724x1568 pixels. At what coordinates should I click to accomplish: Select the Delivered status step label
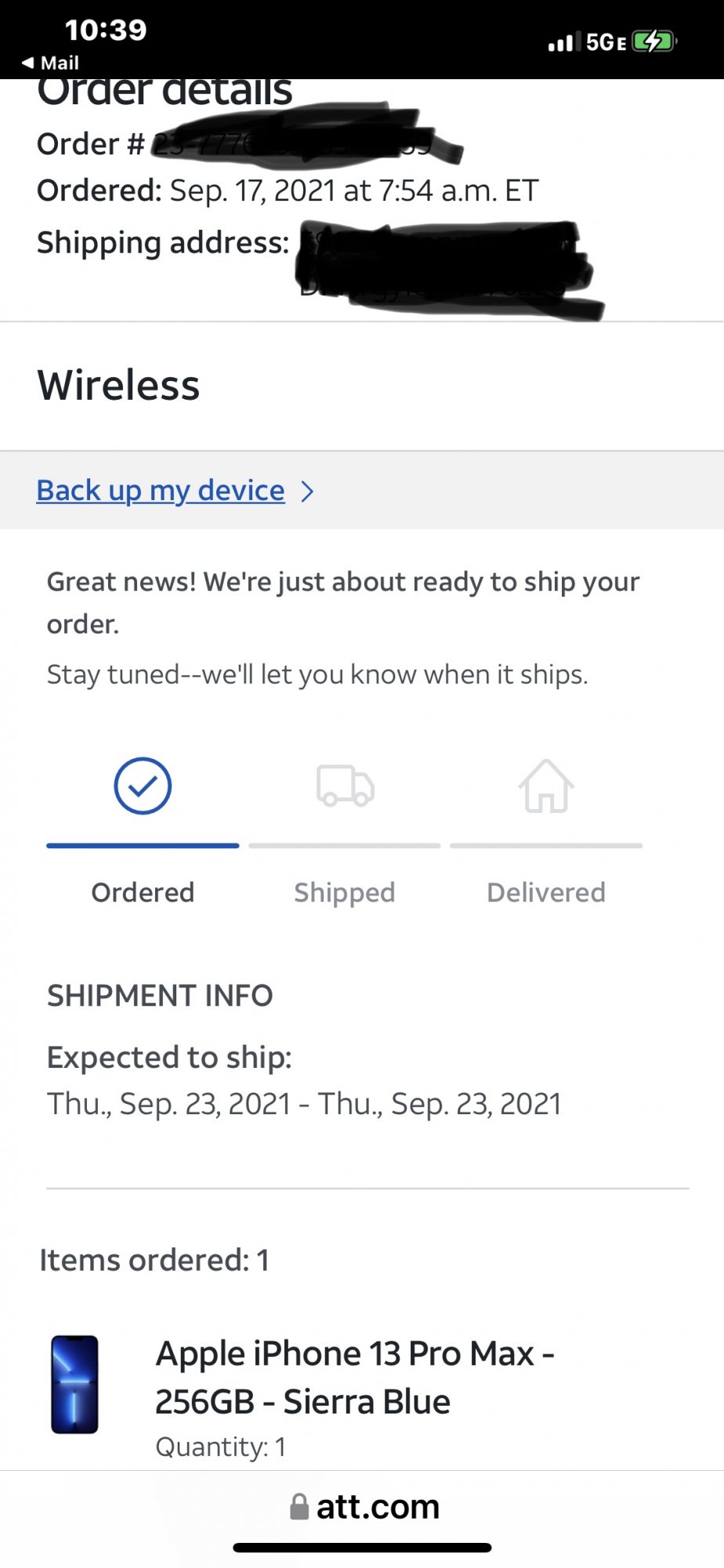[546, 892]
